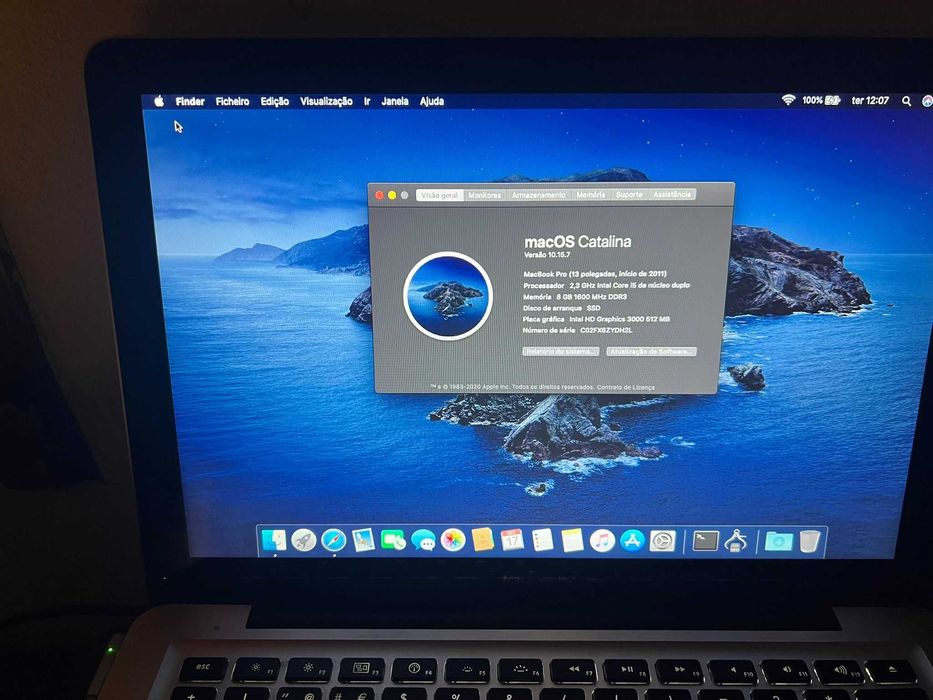
Task: Launch Safari from the Dock
Action: [x=333, y=540]
